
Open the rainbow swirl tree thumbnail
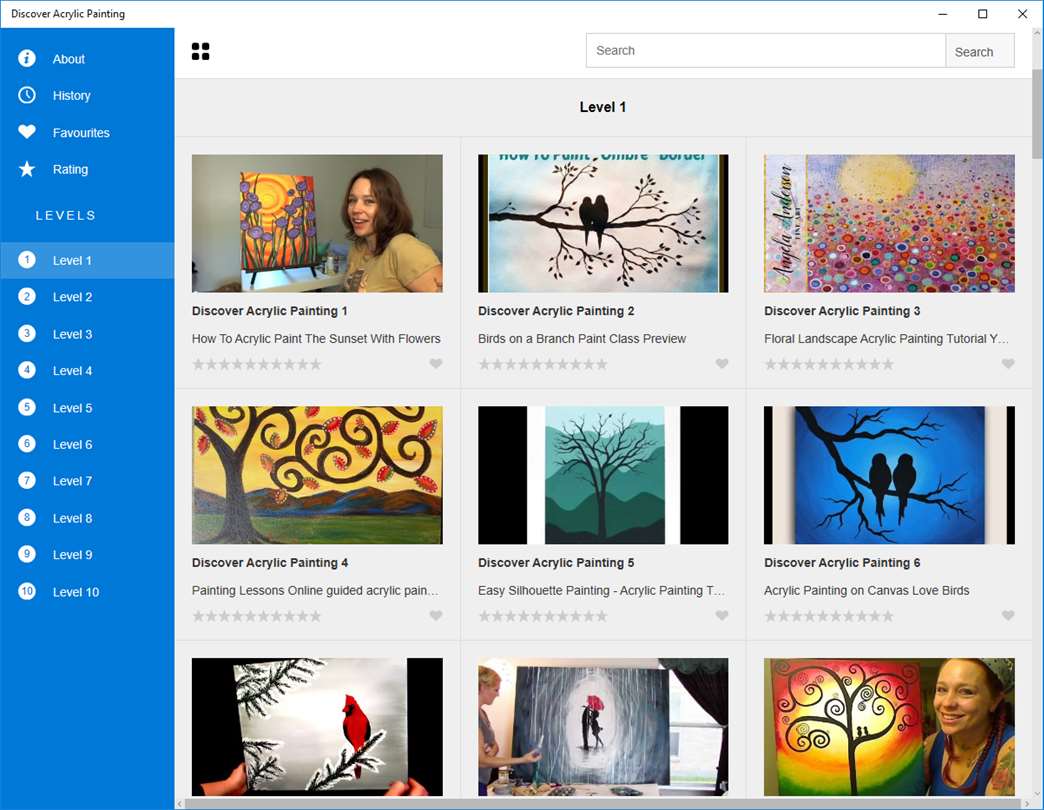click(x=890, y=727)
